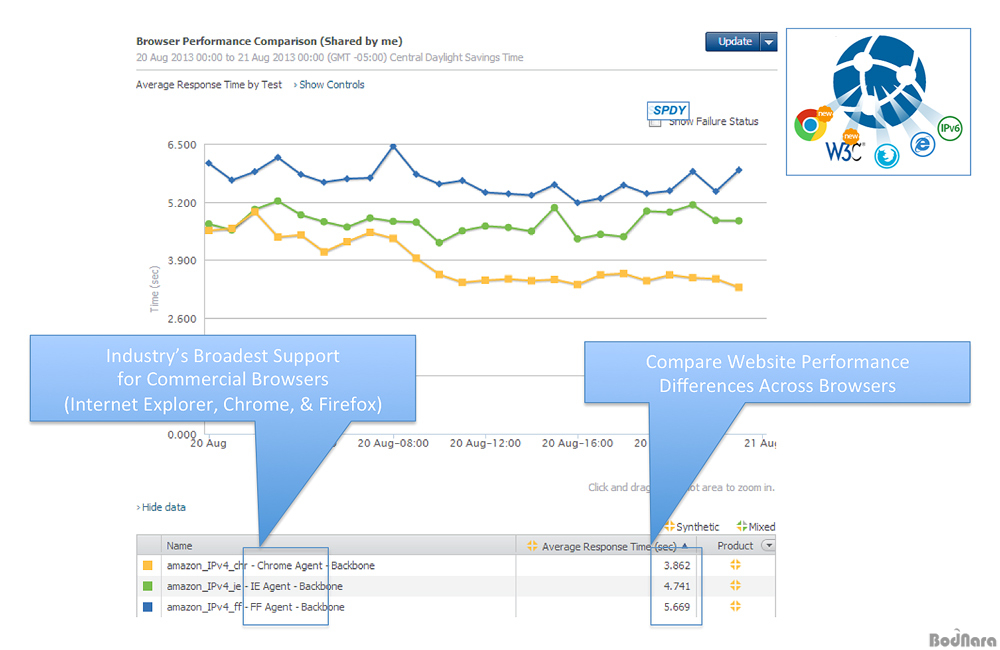Click the blue FF Agent color swatch
Viewport: 1000px width, 650px height.
[148, 607]
